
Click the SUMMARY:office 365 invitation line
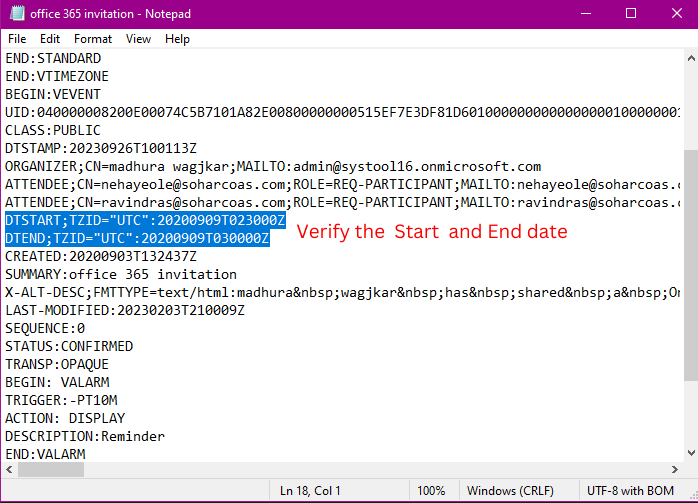pyautogui.click(x=121, y=274)
